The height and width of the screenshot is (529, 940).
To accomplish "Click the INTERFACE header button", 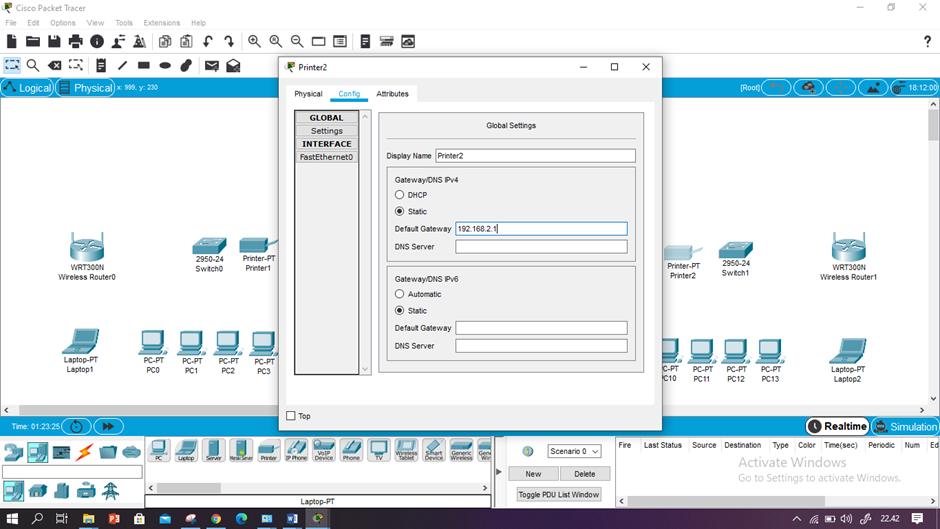I will pyautogui.click(x=327, y=144).
